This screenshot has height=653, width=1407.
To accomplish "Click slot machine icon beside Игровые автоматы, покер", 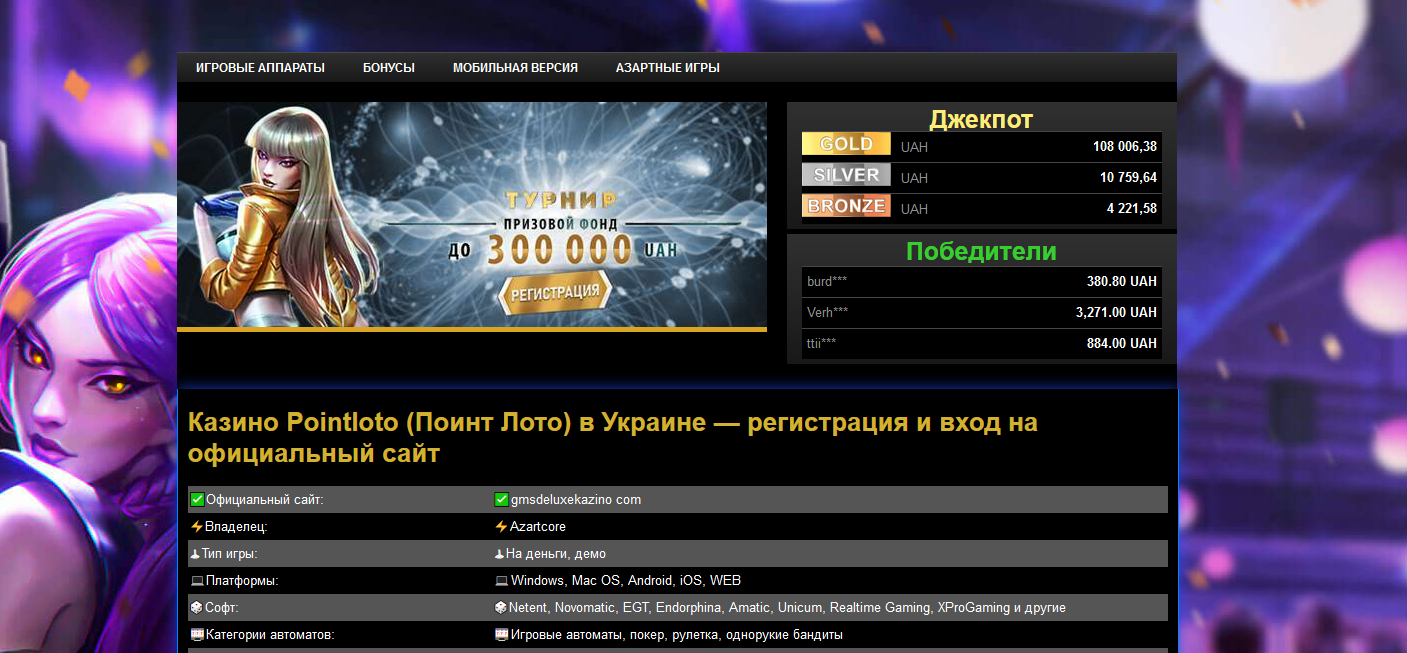I will tap(502, 635).
